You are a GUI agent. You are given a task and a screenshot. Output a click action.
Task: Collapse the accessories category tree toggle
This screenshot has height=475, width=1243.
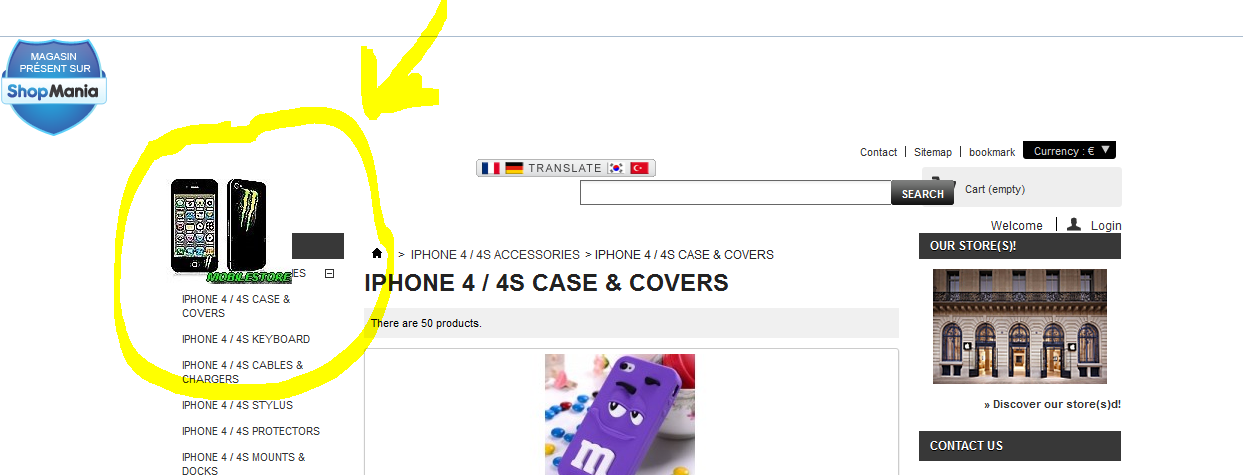(330, 273)
